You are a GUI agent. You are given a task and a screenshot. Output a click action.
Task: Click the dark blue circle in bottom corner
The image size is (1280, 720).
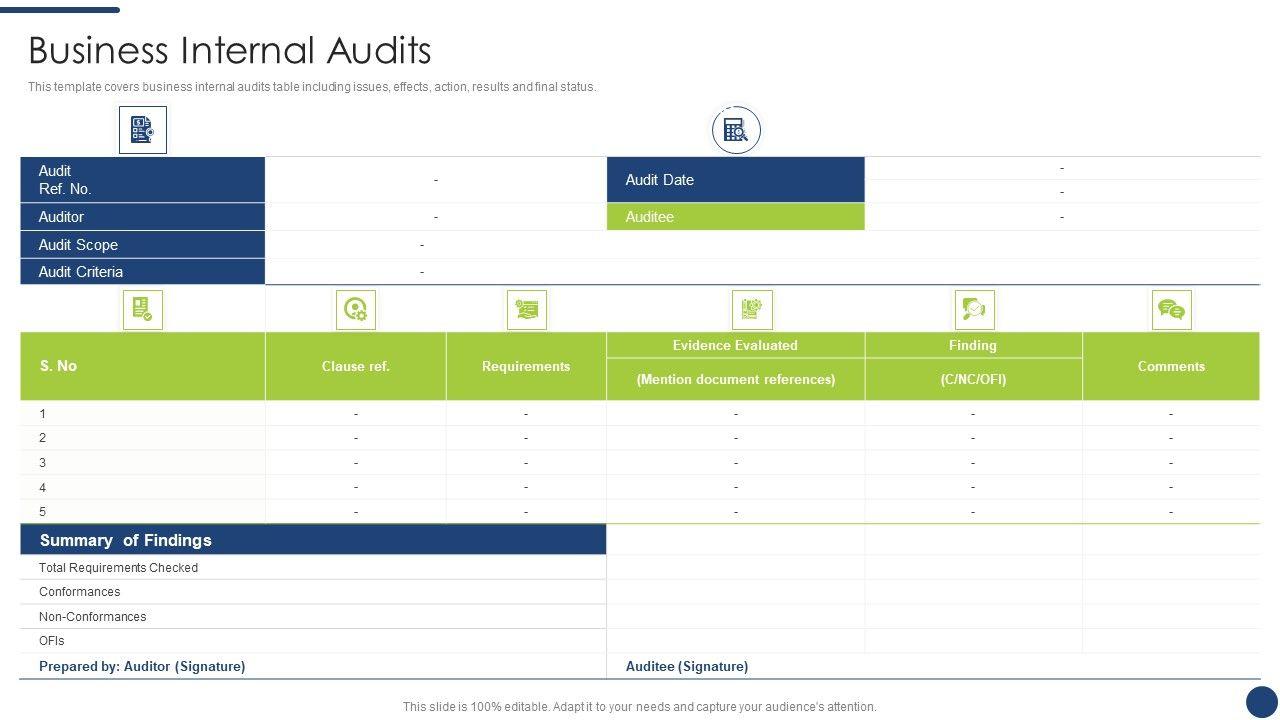pos(1261,701)
